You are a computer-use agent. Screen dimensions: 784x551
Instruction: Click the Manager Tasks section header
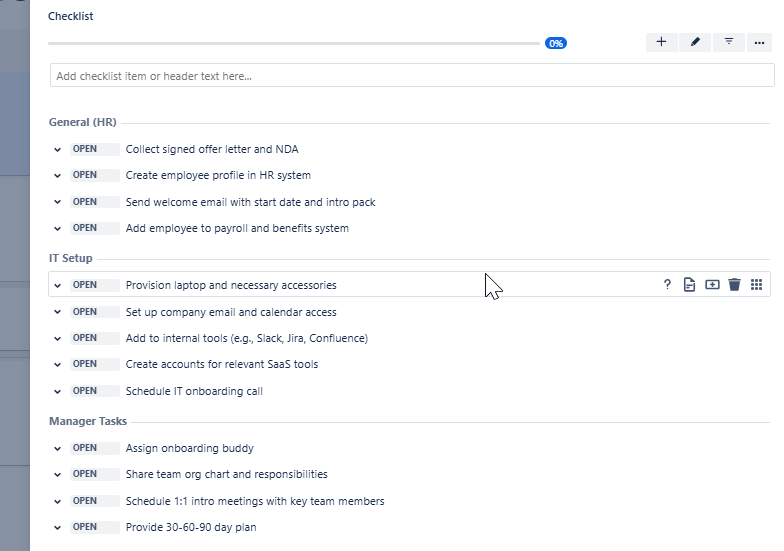88,422
